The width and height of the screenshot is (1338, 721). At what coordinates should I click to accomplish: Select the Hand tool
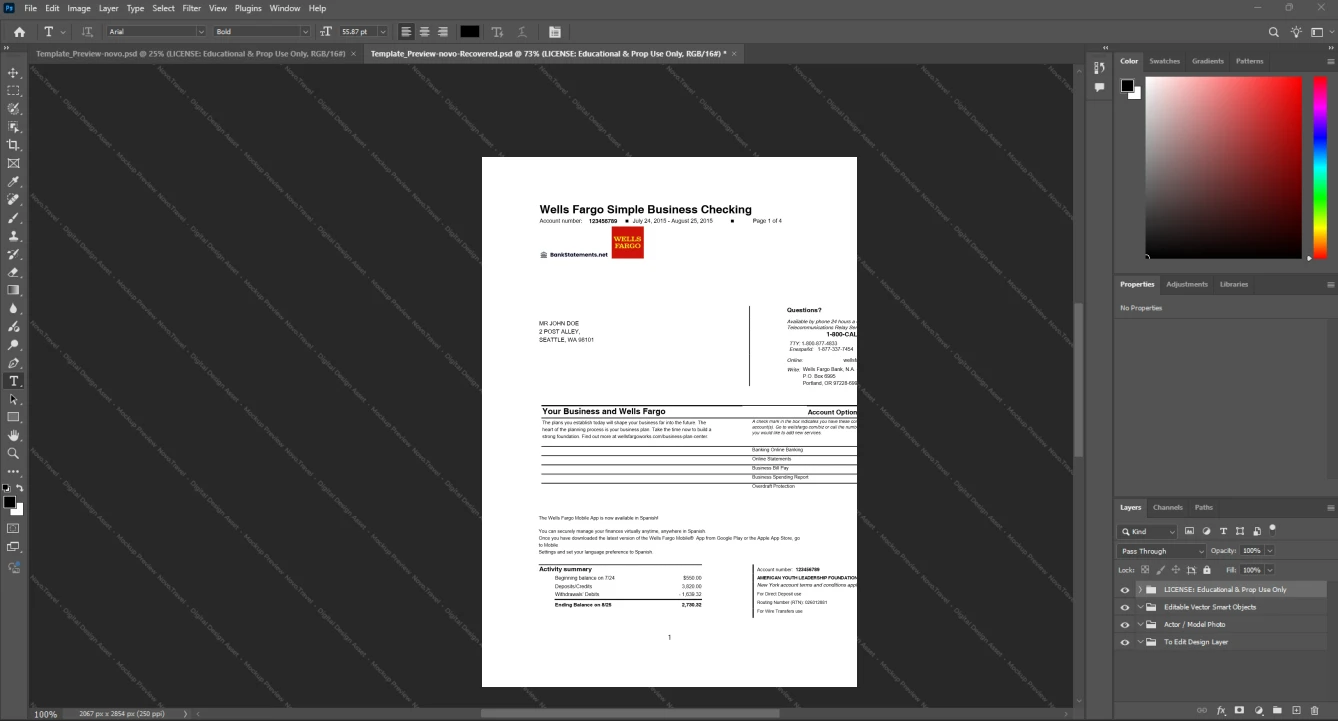point(14,436)
